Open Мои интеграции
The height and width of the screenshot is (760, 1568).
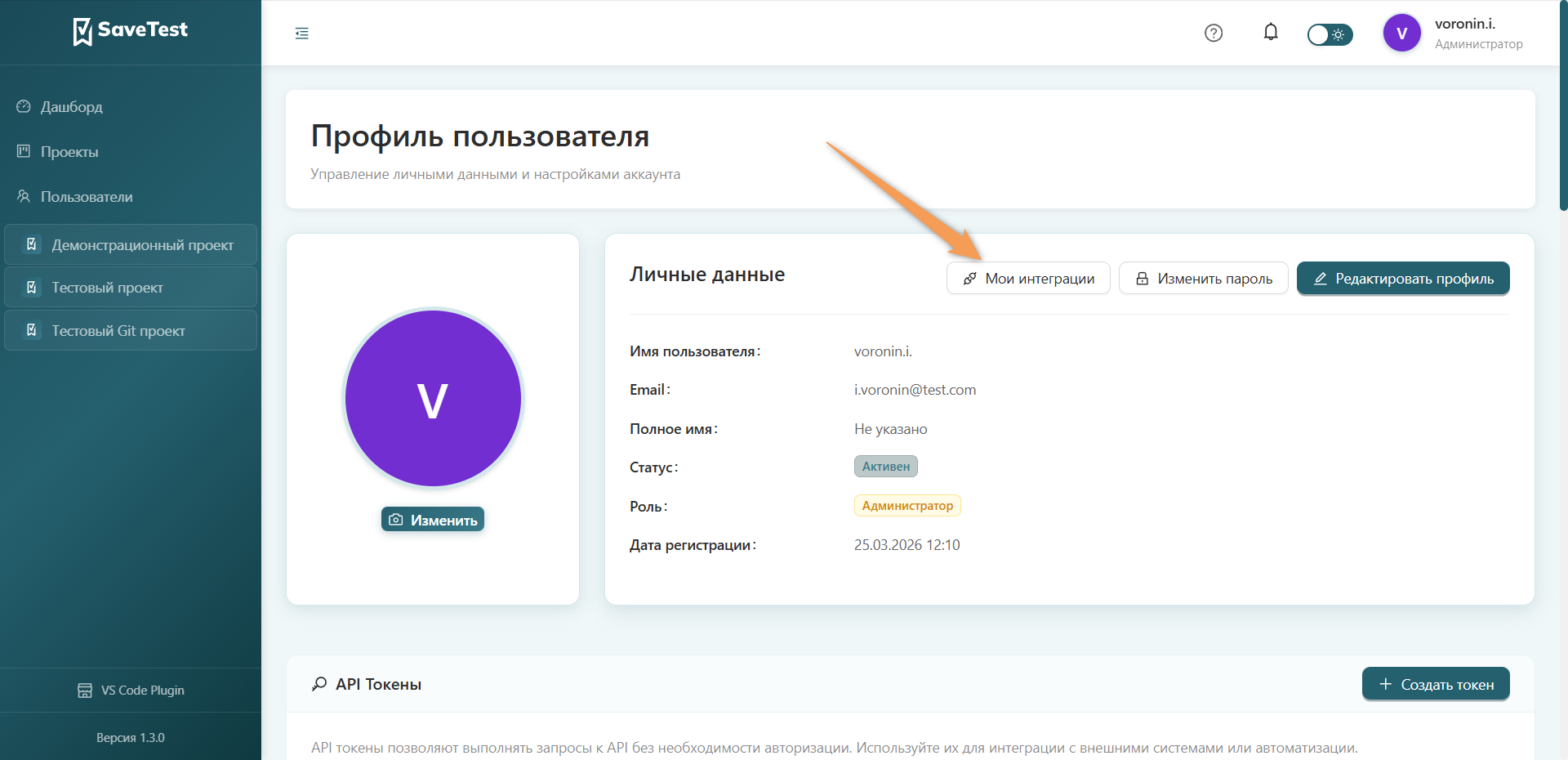tap(1028, 278)
